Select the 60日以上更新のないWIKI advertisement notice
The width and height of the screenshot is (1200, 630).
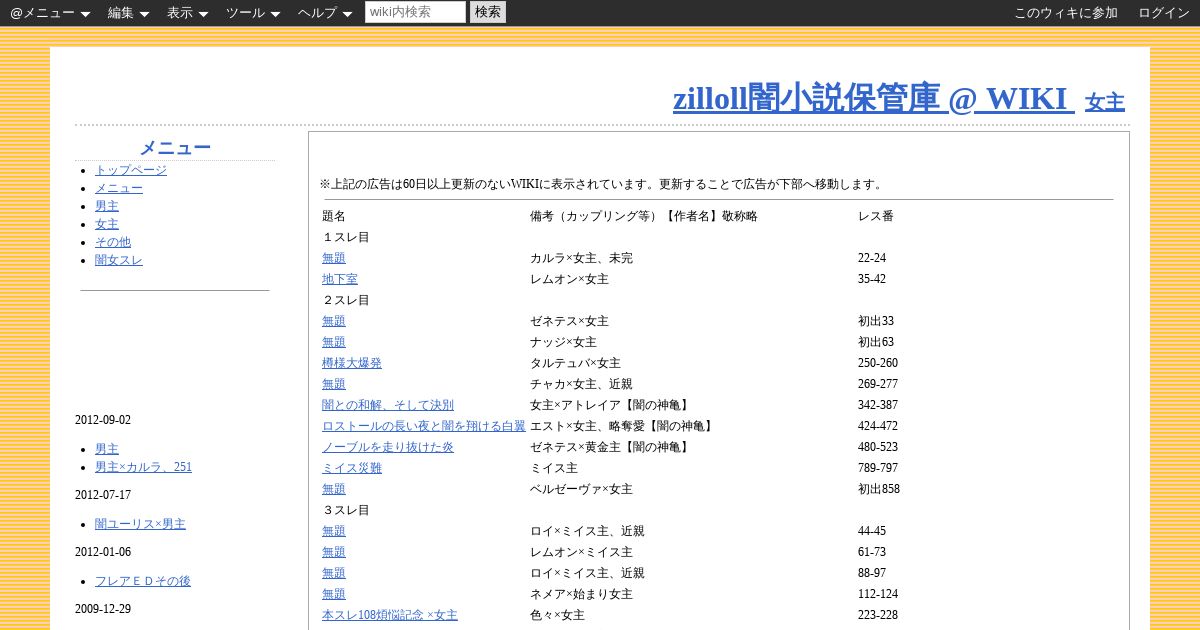pyautogui.click(x=602, y=184)
